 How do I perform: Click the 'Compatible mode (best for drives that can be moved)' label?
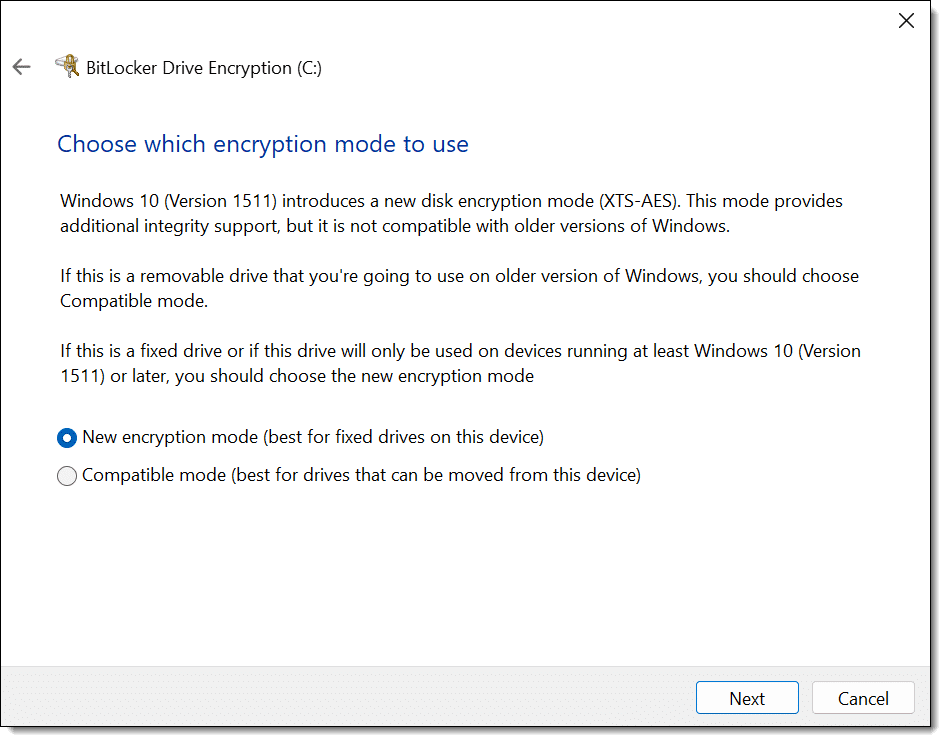click(361, 475)
